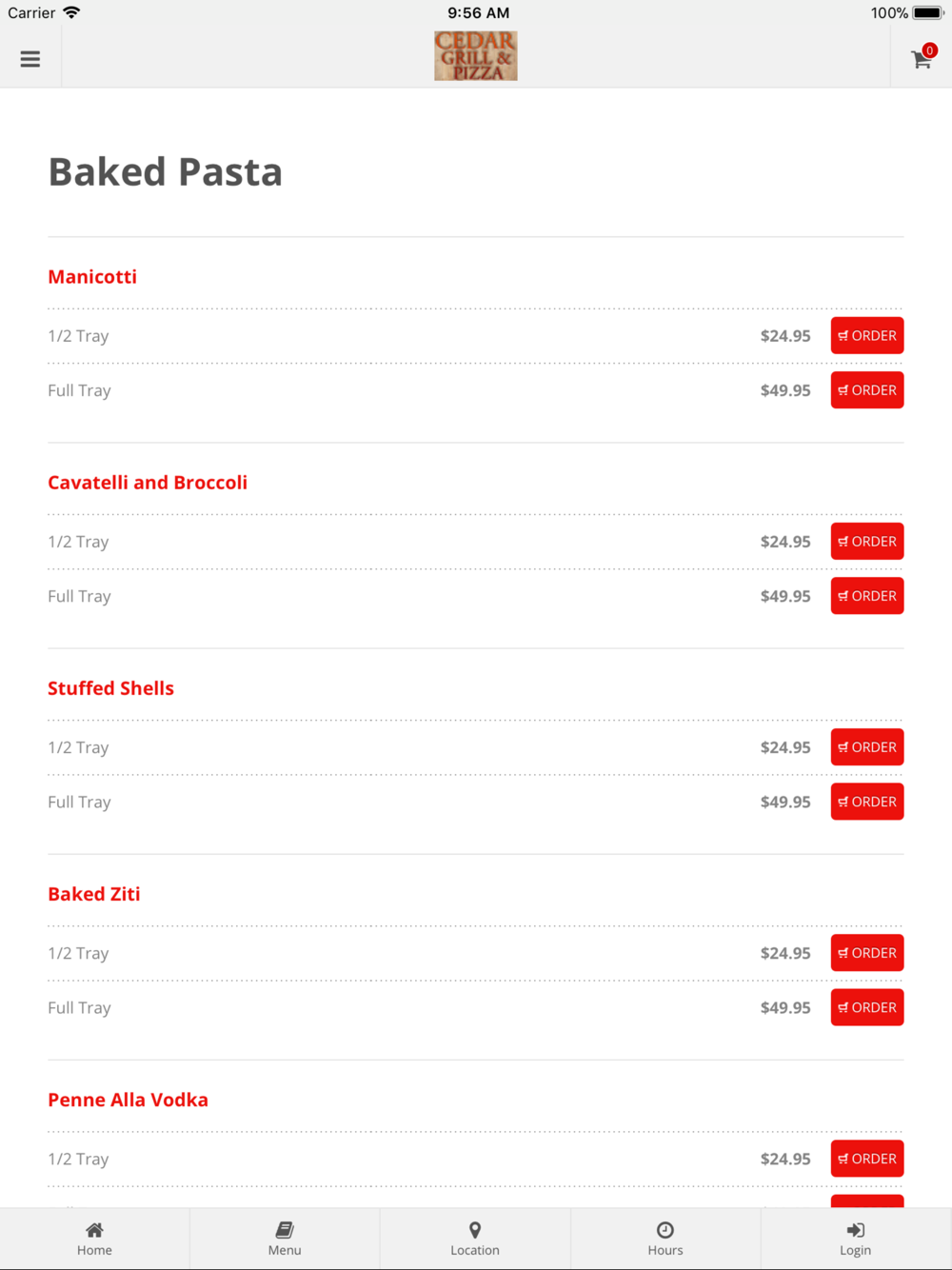952x1270 pixels.
Task: Order Baked Ziti Full Tray
Action: tap(867, 1007)
